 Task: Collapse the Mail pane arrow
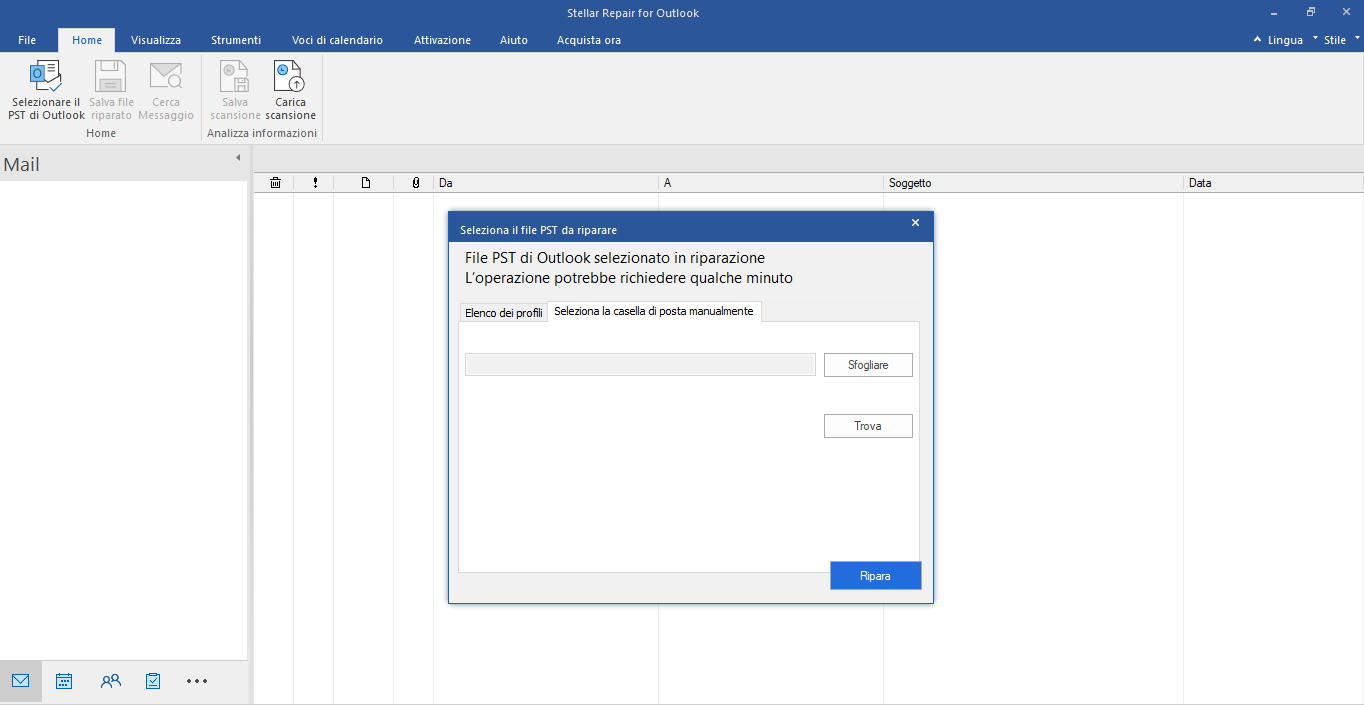click(x=238, y=158)
